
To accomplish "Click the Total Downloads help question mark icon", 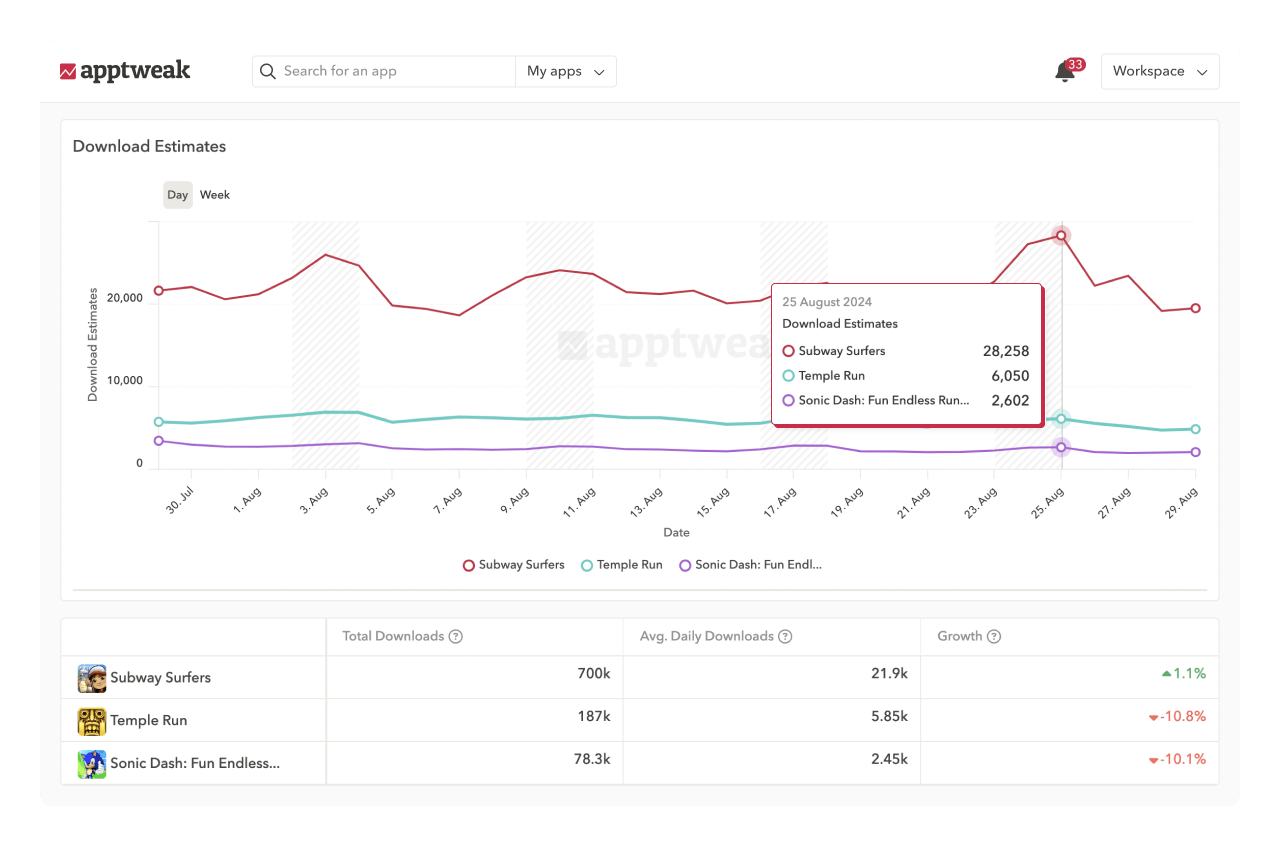I will (458, 636).
